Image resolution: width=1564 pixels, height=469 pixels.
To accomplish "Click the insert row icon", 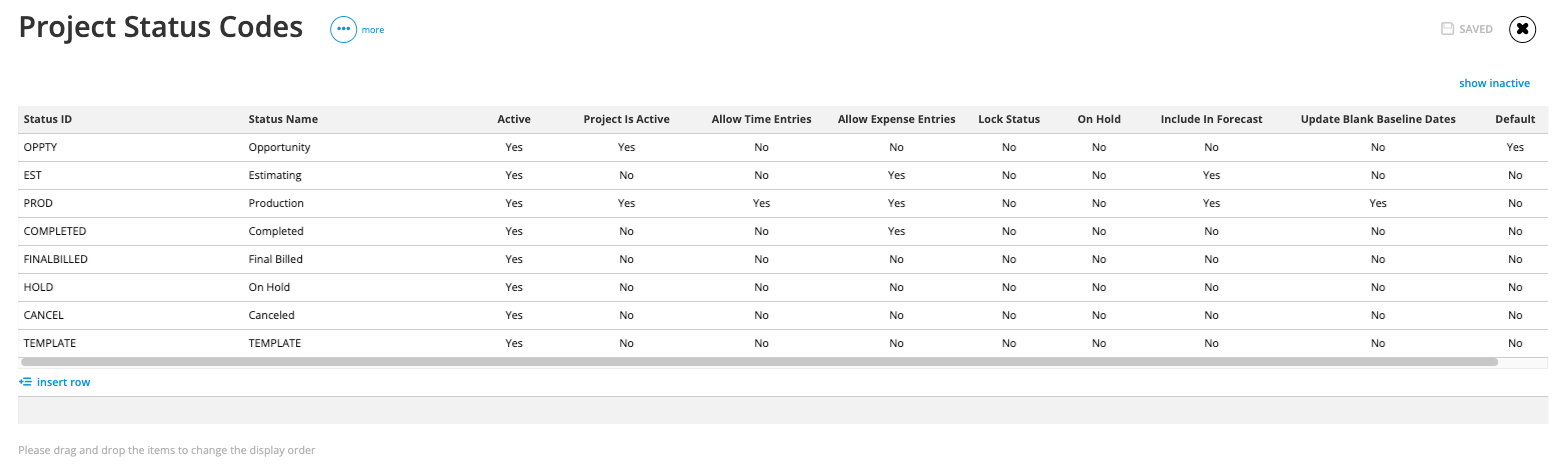I will click(x=25, y=382).
